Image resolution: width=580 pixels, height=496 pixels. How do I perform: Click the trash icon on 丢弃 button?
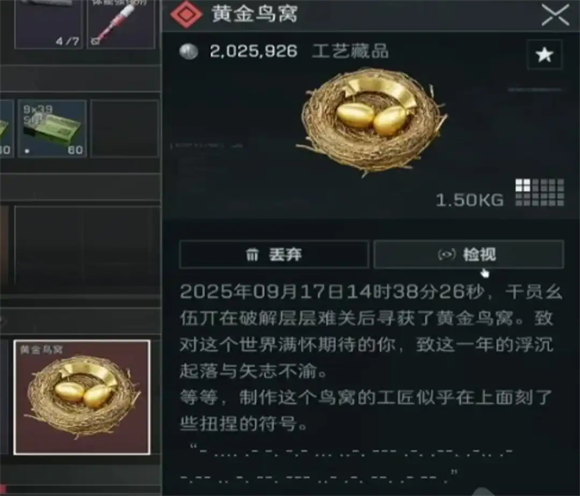point(252,254)
